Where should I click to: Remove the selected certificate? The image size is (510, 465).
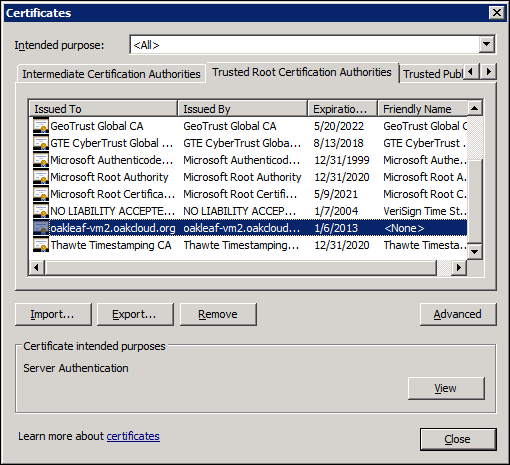click(x=218, y=314)
